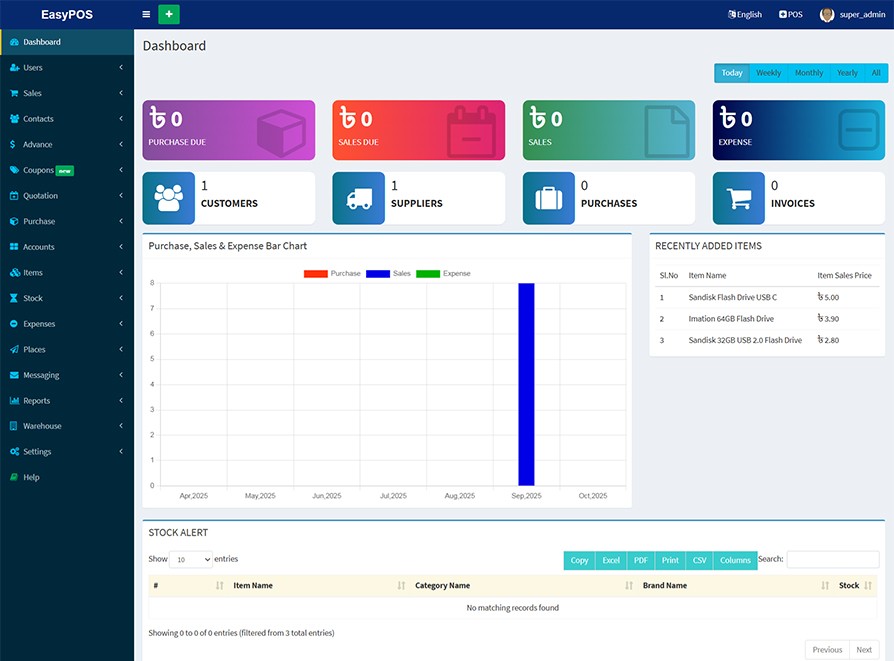The width and height of the screenshot is (894, 661).
Task: Open the super_admin profile avatar
Action: point(827,14)
